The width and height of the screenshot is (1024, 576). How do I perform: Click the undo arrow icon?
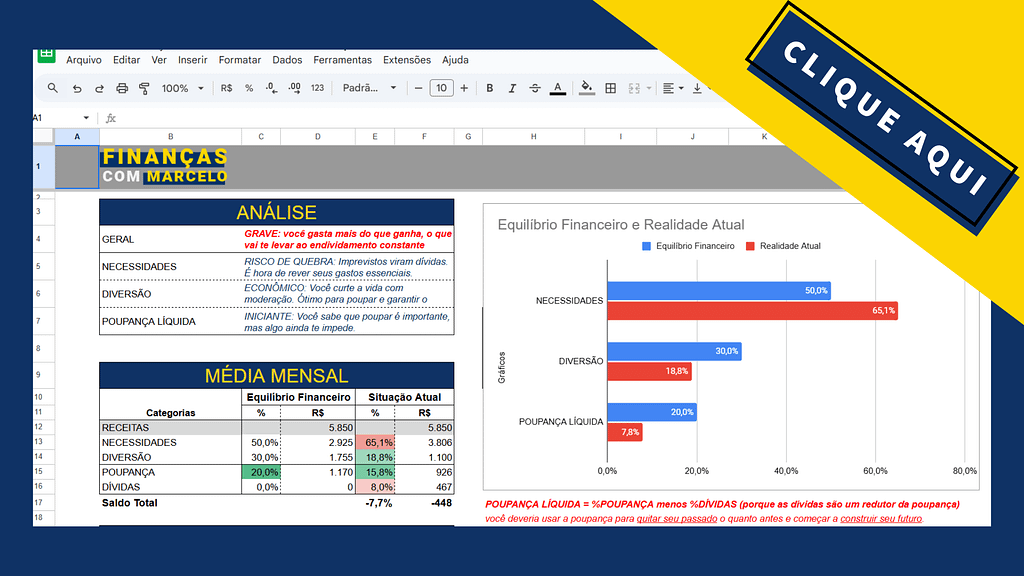(x=76, y=88)
